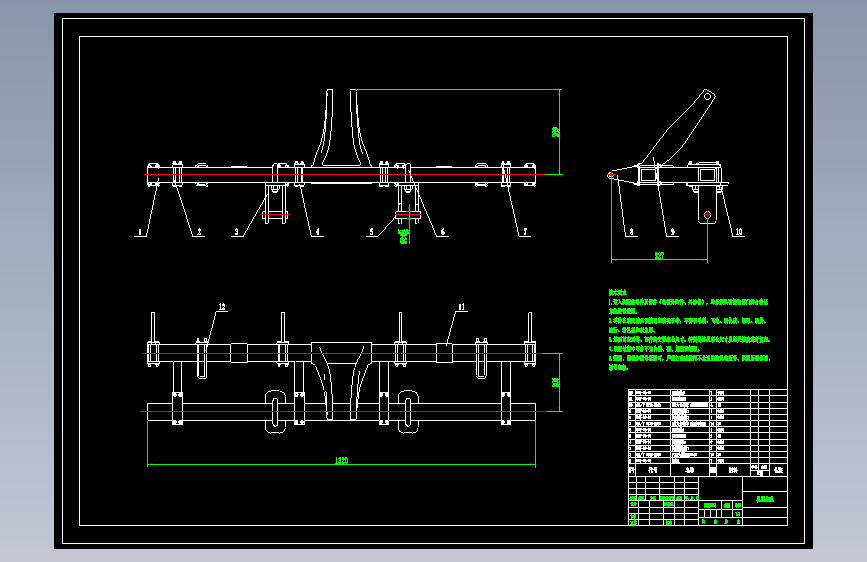Click the horizontal dimension text under side view
This screenshot has width=867, height=562.
point(659,256)
